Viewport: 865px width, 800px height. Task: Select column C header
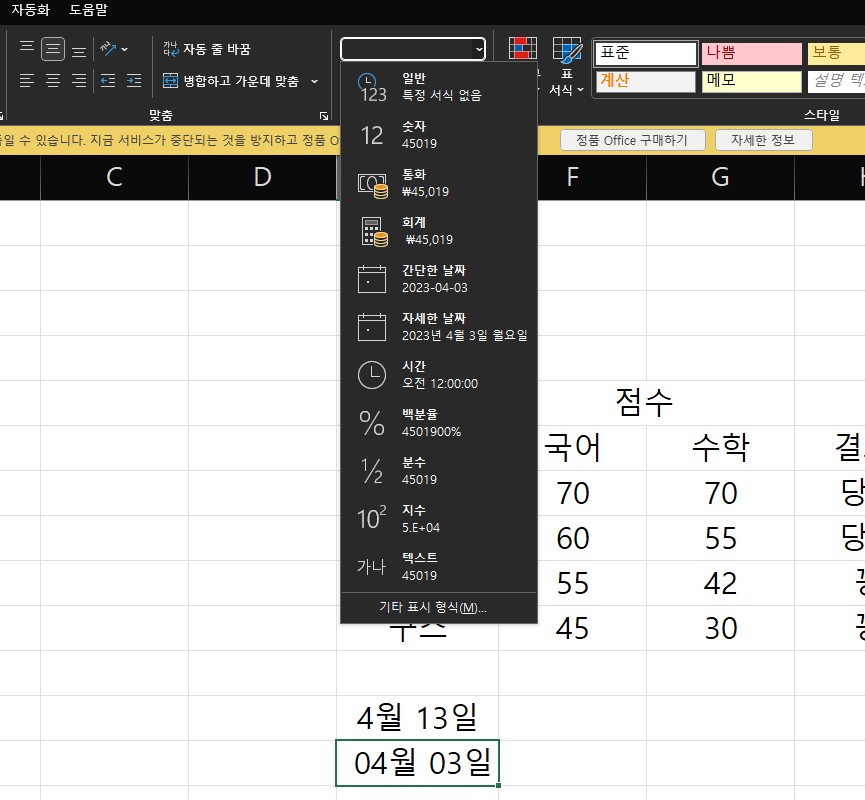coord(114,177)
